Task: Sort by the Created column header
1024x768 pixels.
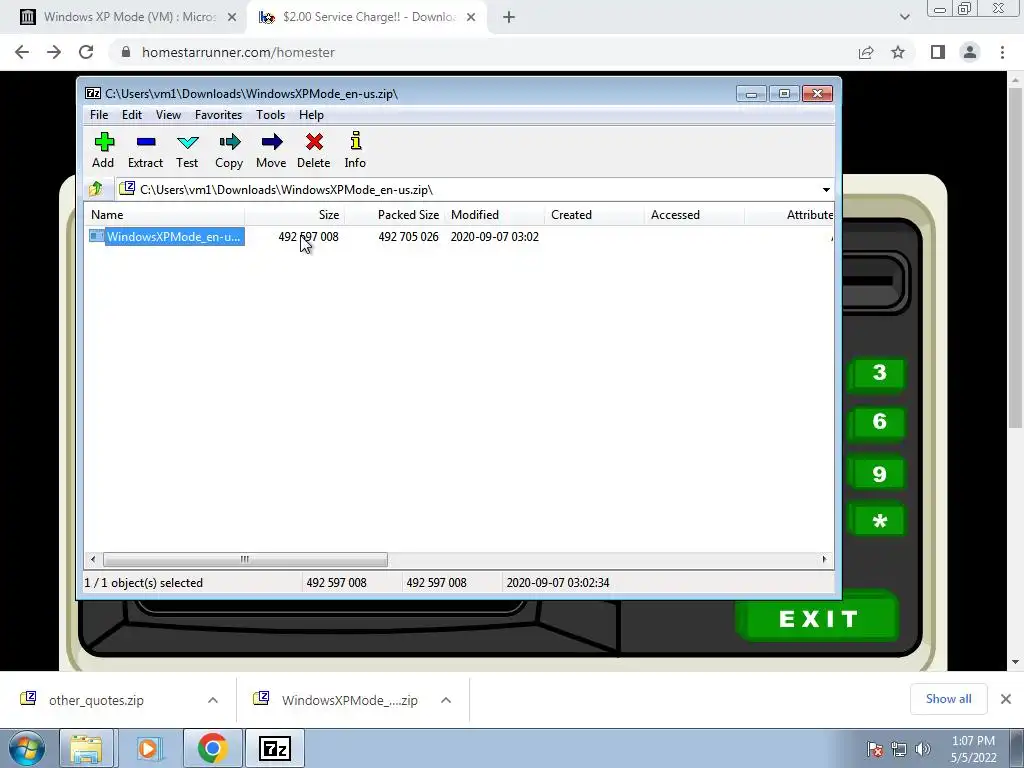Action: pos(594,215)
